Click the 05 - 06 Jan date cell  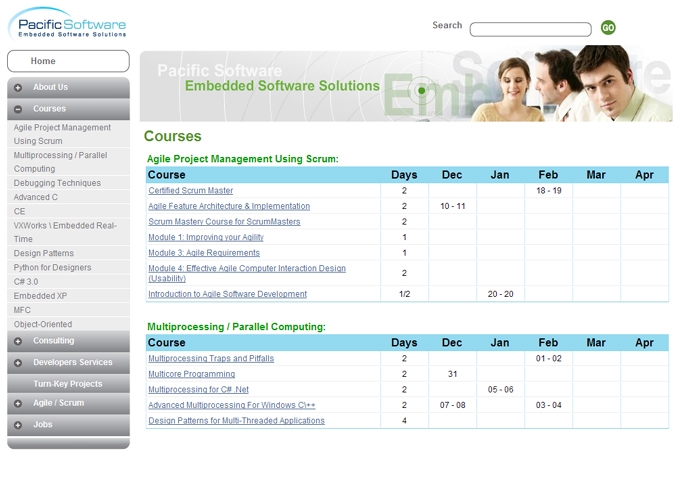pyautogui.click(x=500, y=390)
